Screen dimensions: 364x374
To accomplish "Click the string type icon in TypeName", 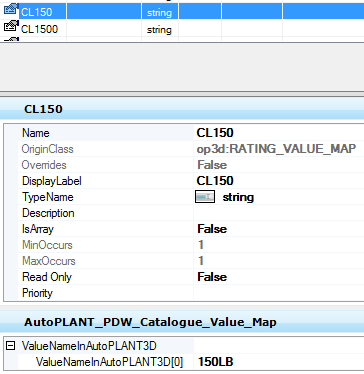I will pyautogui.click(x=205, y=197).
